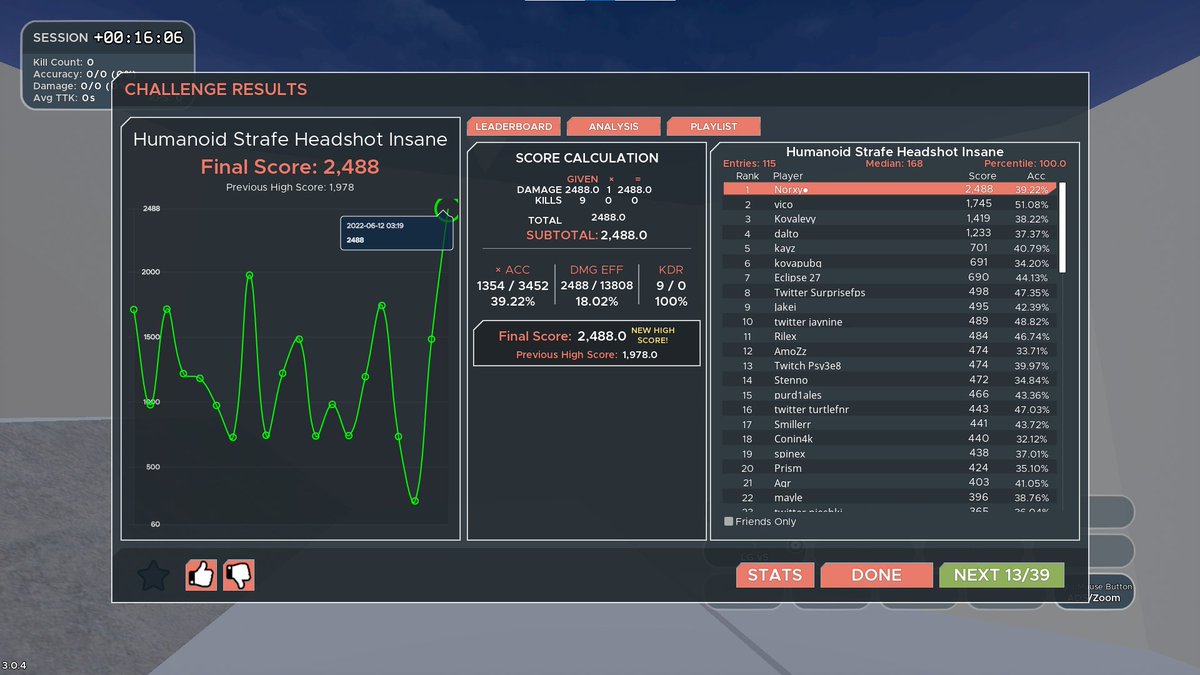1200x675 pixels.
Task: Click the KDR 100% value
Action: (671, 302)
